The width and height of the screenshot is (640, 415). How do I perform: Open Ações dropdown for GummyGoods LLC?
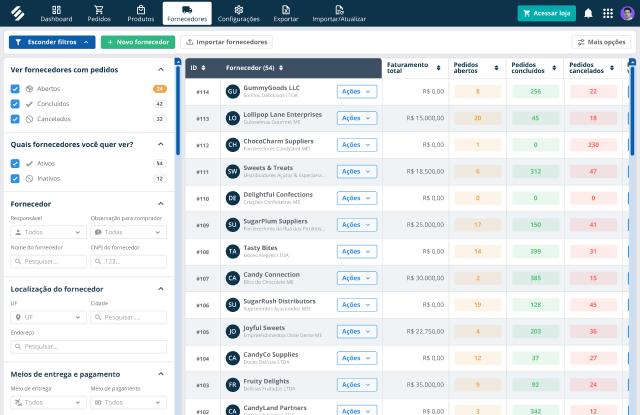[357, 91]
